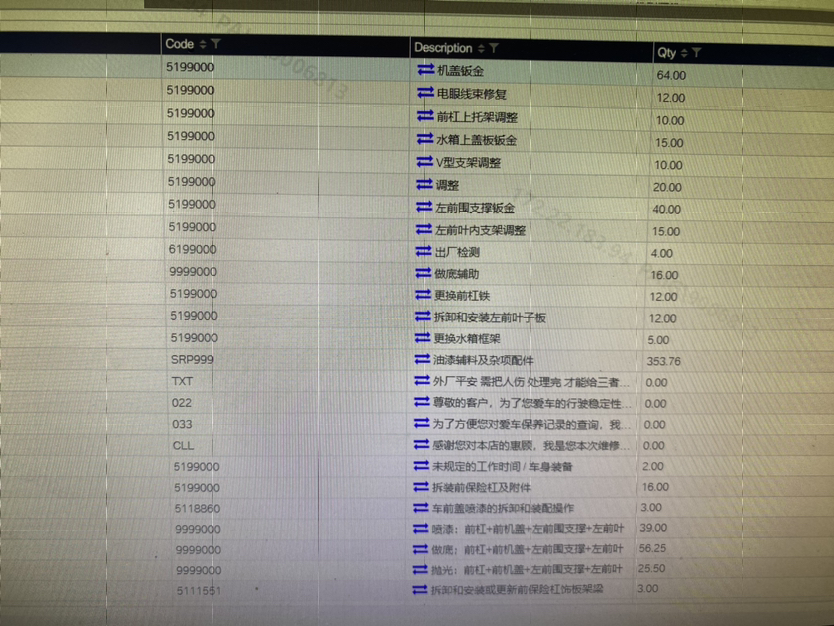Click the swap arrows icon beside 做底辅助
The width and height of the screenshot is (834, 626).
(423, 273)
